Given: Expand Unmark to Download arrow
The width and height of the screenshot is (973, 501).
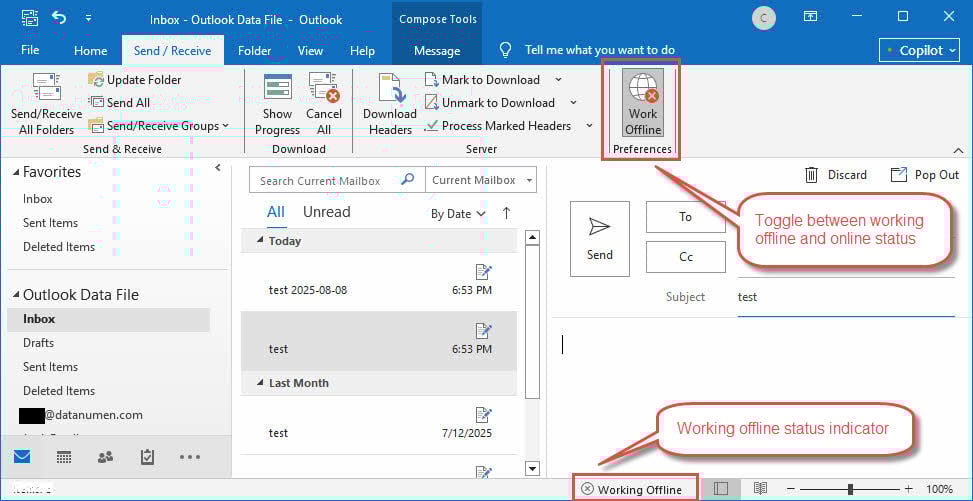Looking at the screenshot, I should [x=573, y=102].
